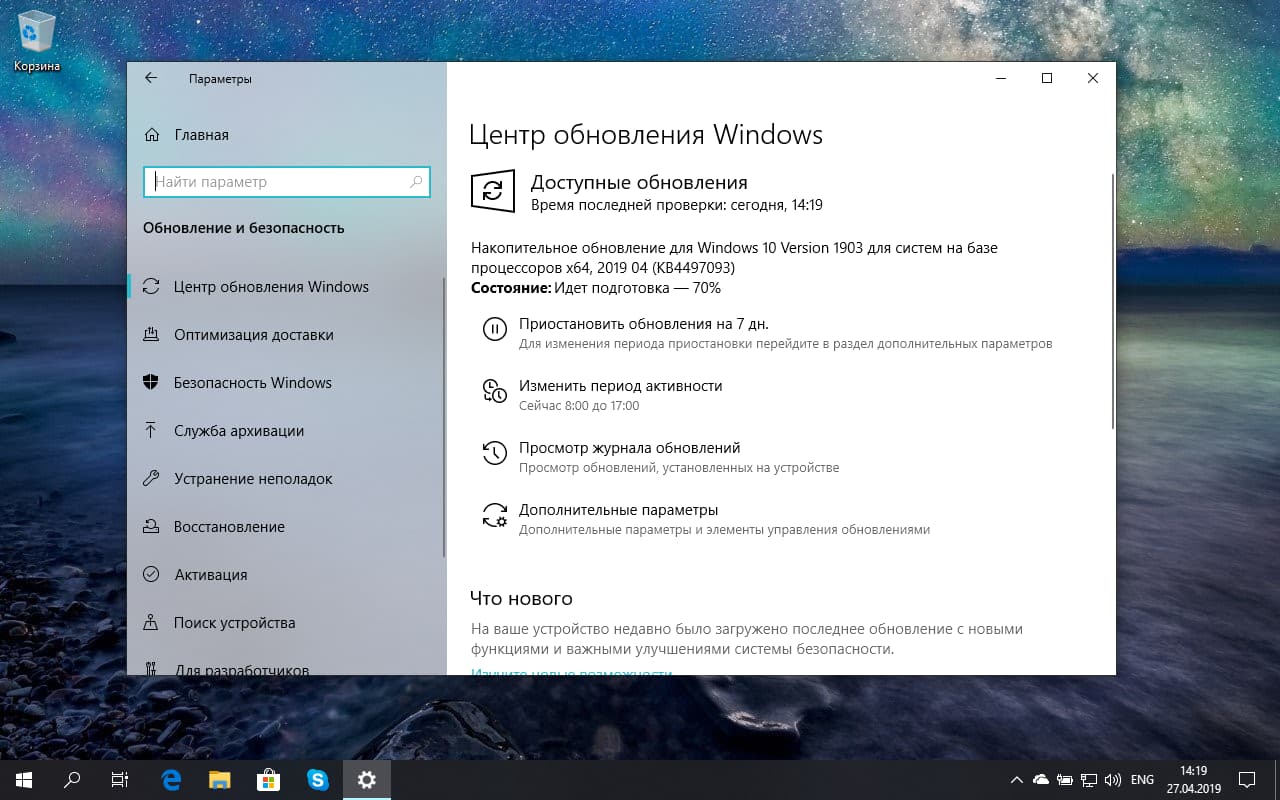Open Microsoft Store from the taskbar

[x=268, y=779]
